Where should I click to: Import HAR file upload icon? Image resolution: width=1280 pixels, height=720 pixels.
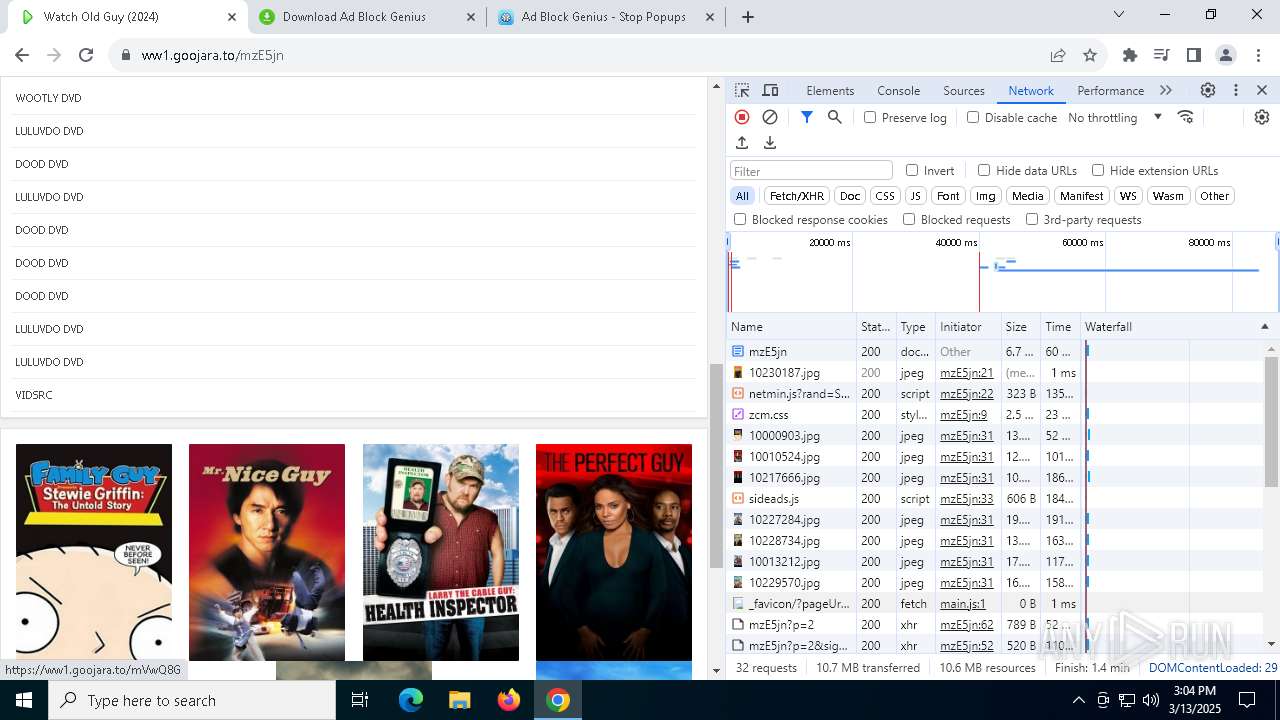click(x=742, y=143)
